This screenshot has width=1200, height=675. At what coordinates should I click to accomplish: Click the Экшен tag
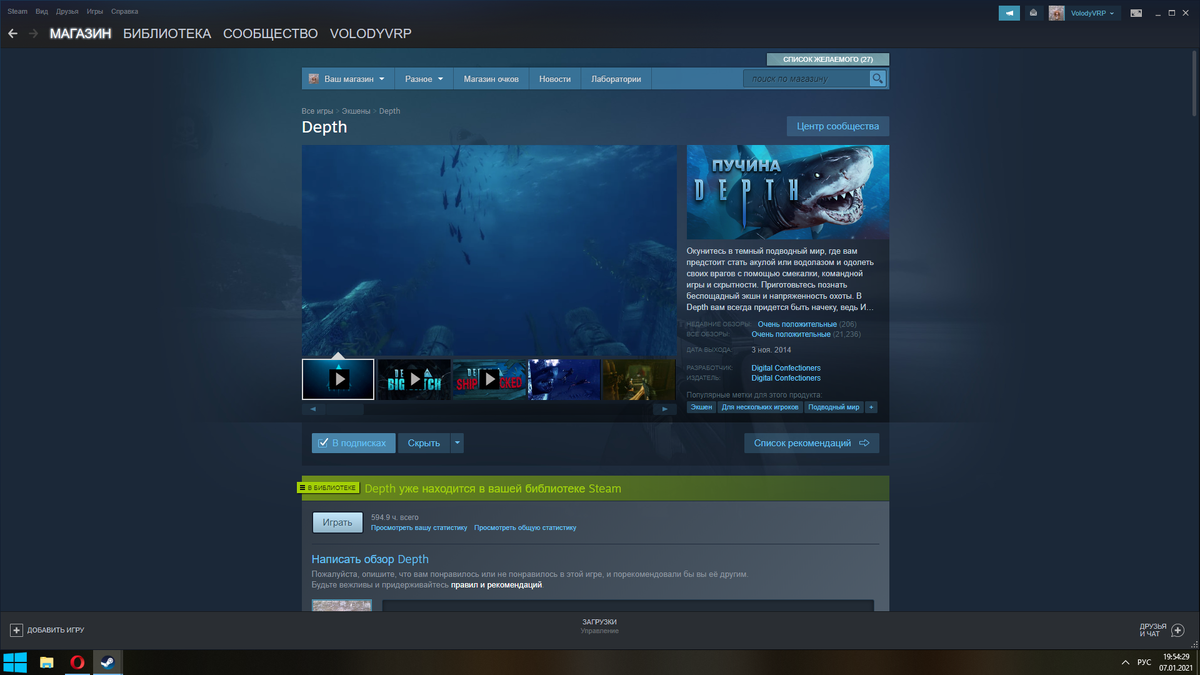pyautogui.click(x=701, y=407)
